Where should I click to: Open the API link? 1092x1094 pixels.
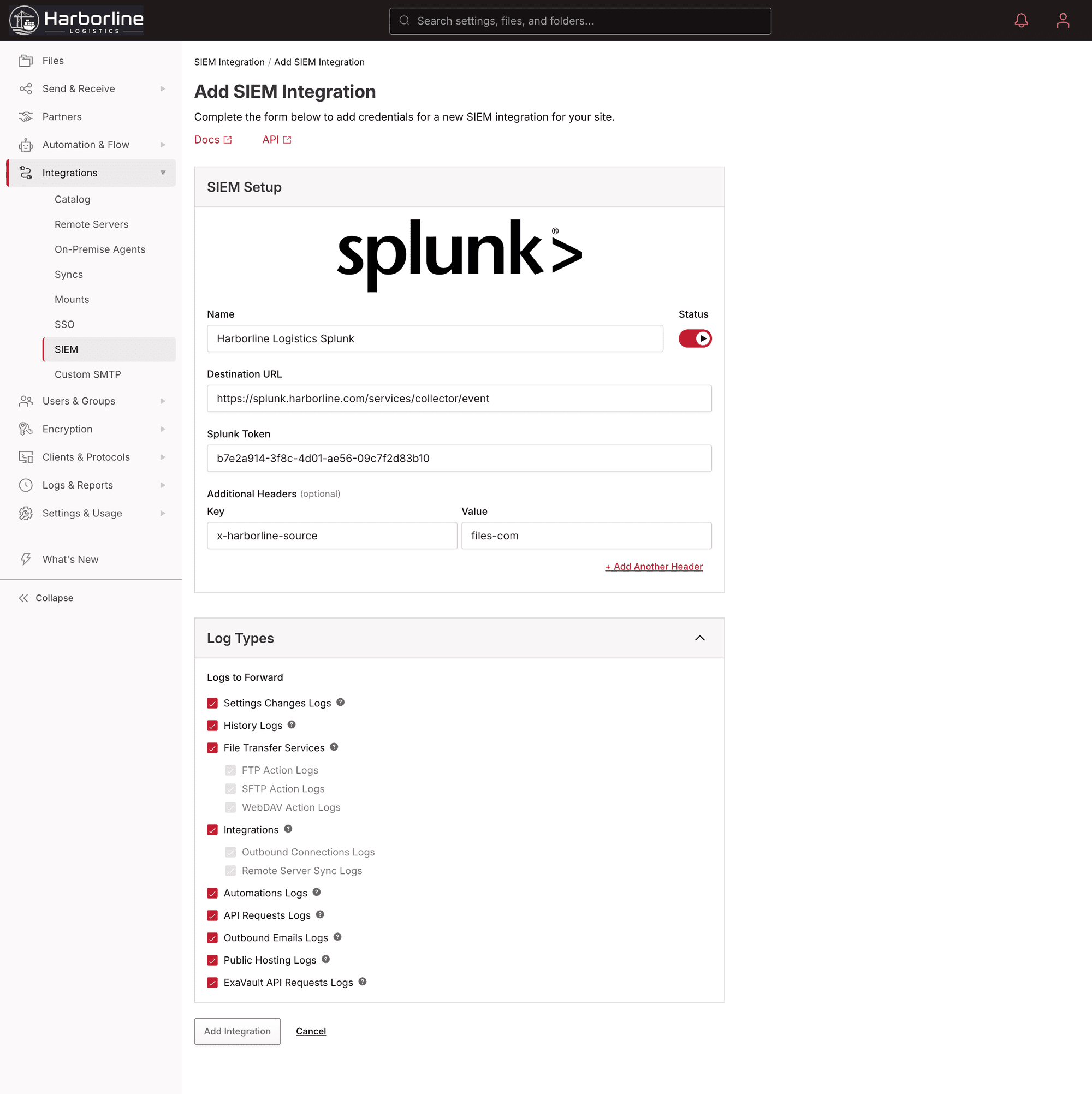[276, 140]
